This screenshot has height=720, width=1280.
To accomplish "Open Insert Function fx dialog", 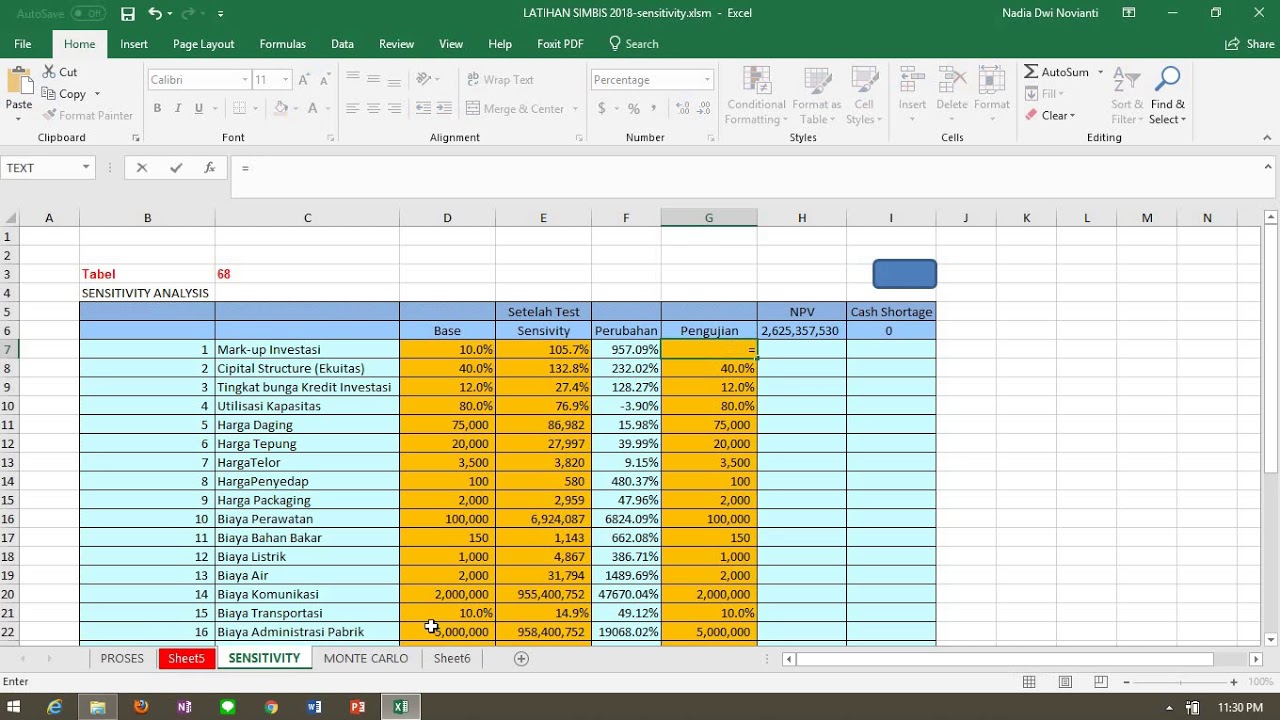I will 210,168.
